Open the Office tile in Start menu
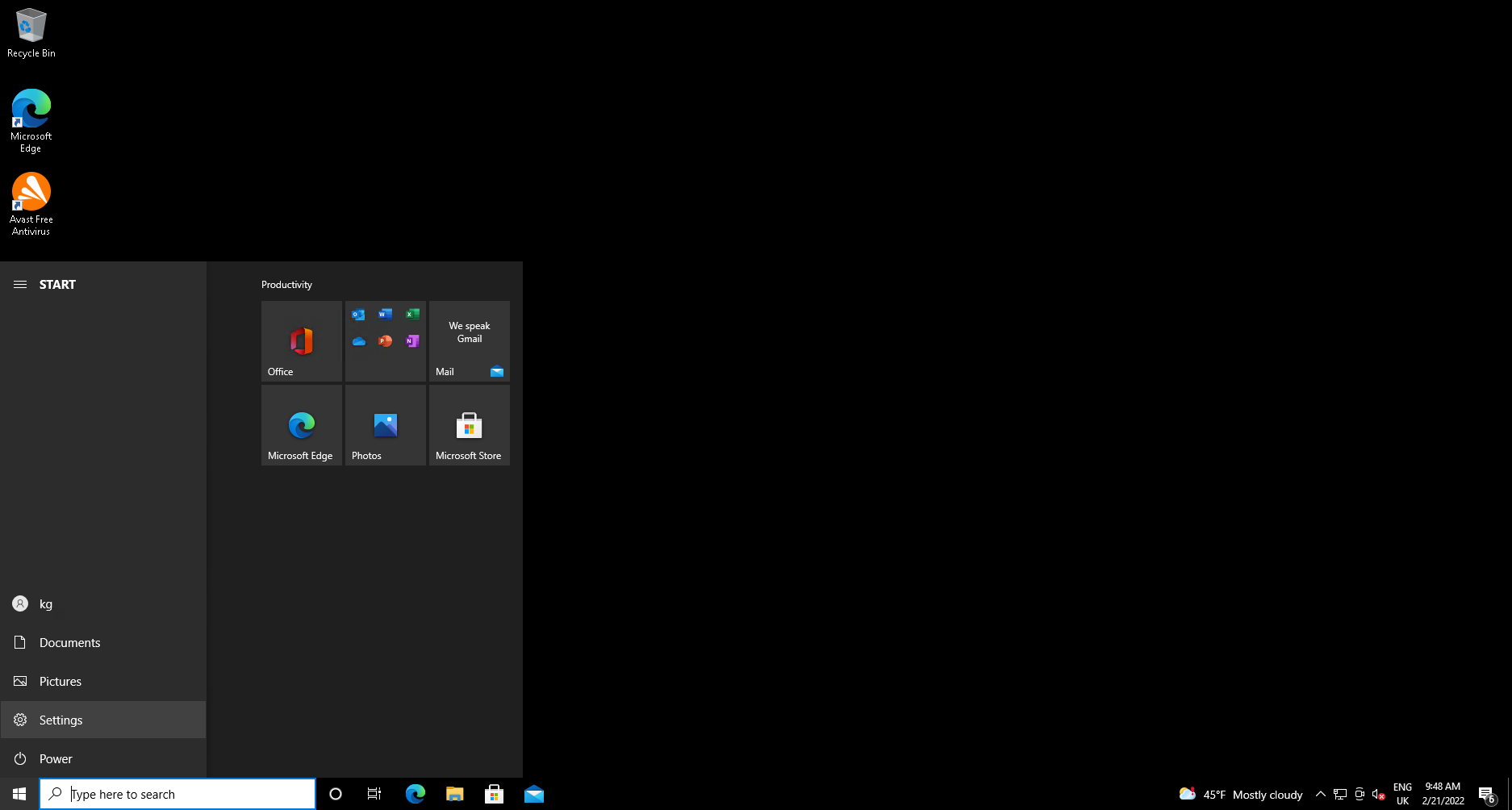 [x=302, y=341]
